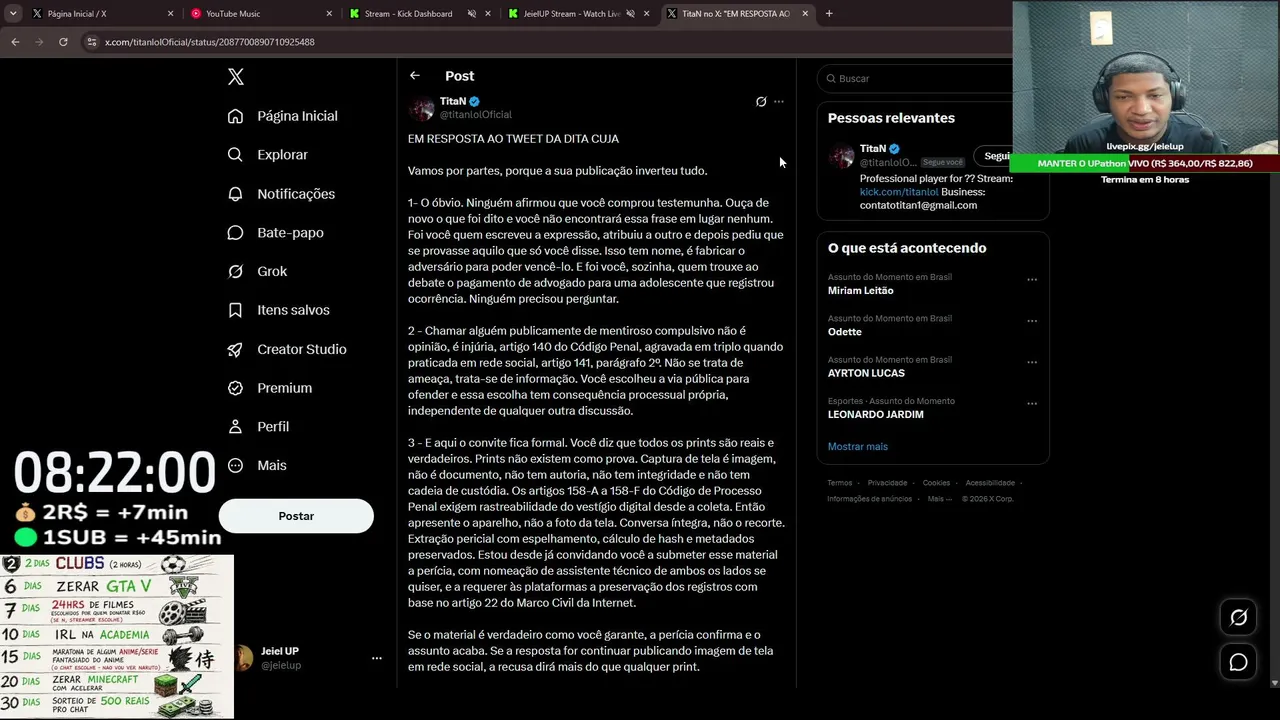This screenshot has width=1280, height=720.
Task: Open more options for AYRTON LUCAS trend
Action: click(1032, 362)
